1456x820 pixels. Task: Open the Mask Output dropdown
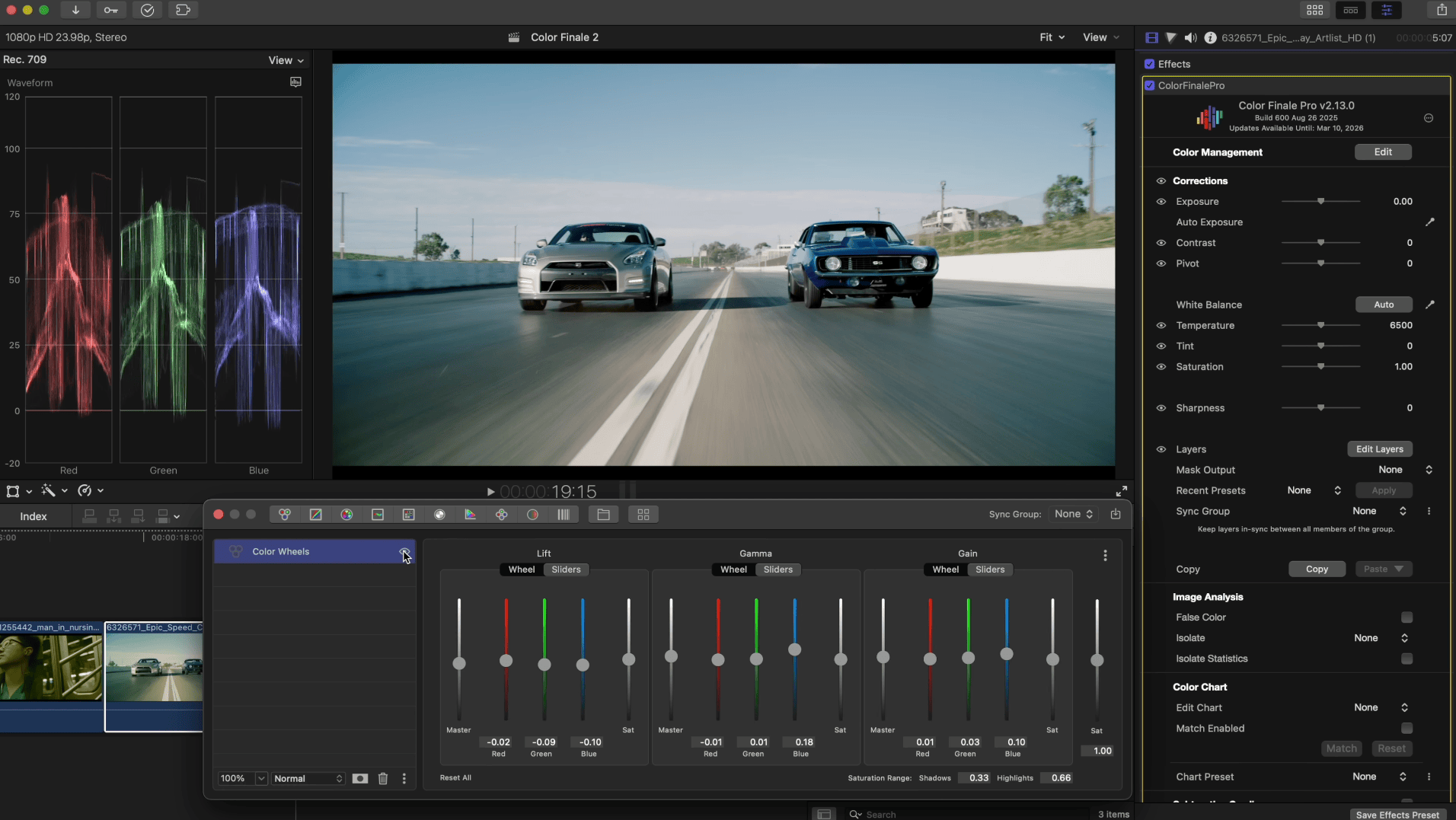1406,470
